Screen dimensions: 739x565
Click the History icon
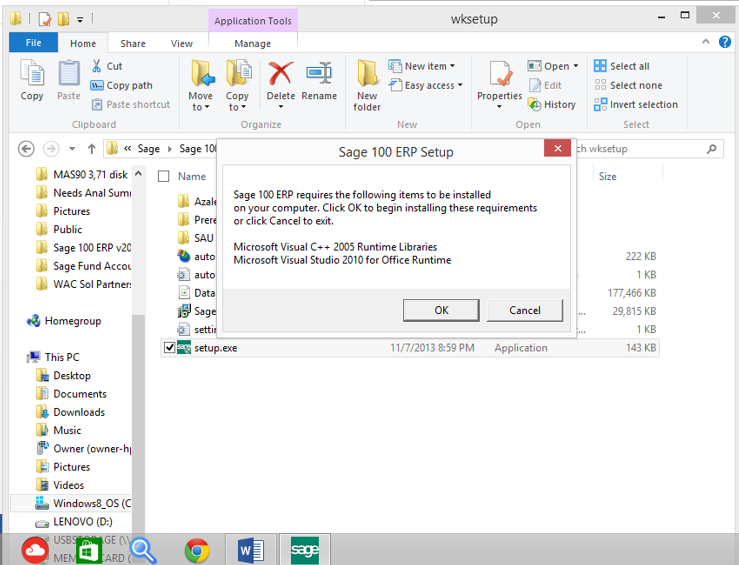534,105
